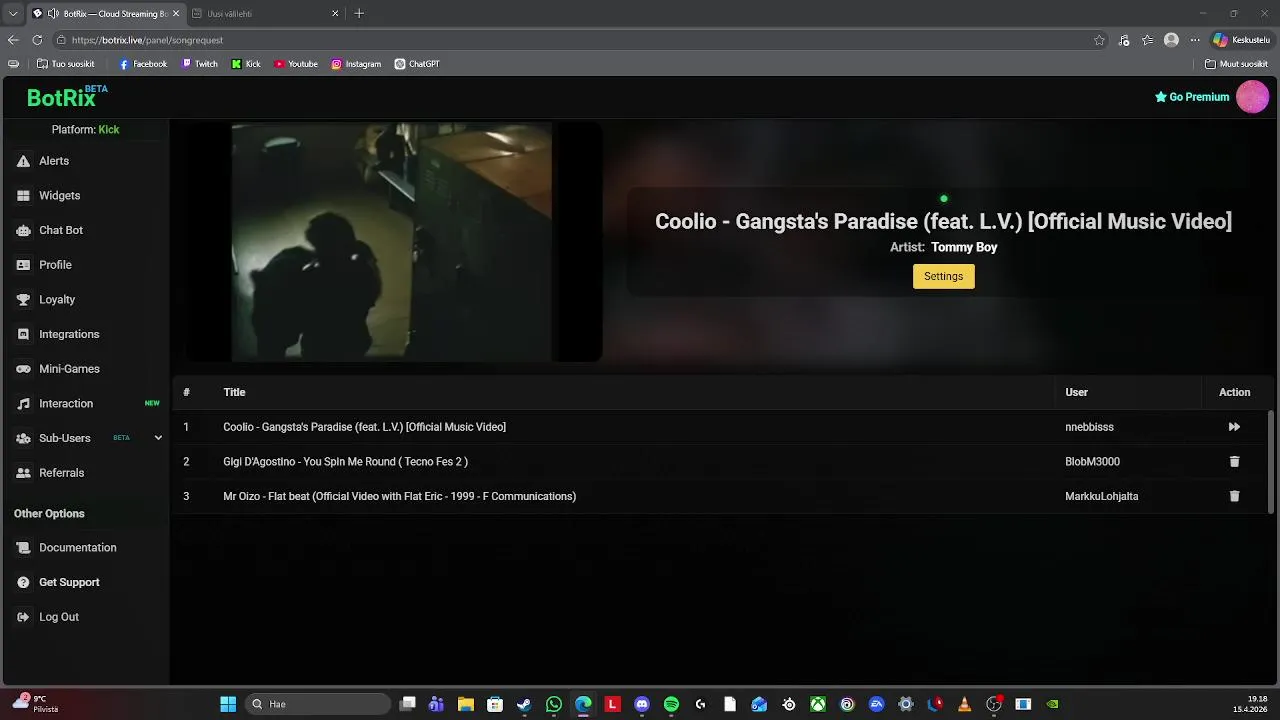1280x720 pixels.
Task: Click the User column header
Action: click(1076, 392)
